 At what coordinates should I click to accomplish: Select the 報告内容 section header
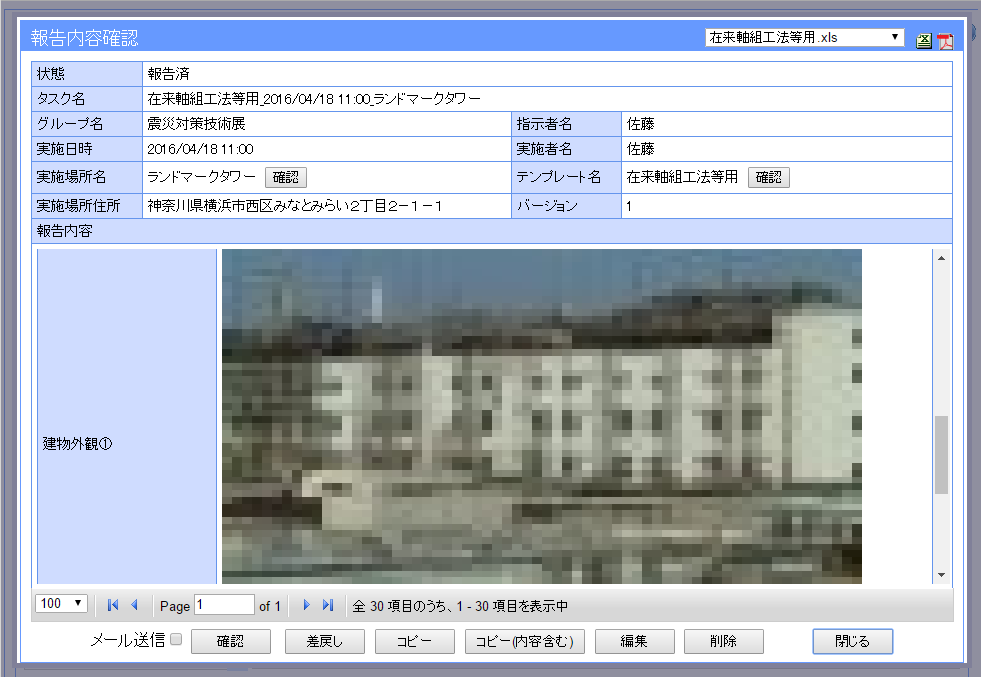click(492, 231)
